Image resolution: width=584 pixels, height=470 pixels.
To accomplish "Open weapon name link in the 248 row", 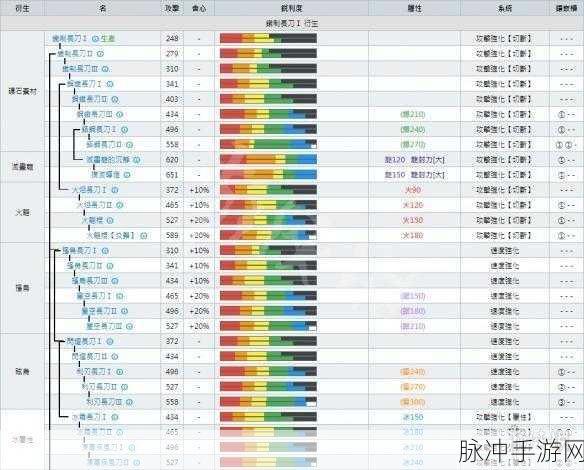I will [70, 38].
